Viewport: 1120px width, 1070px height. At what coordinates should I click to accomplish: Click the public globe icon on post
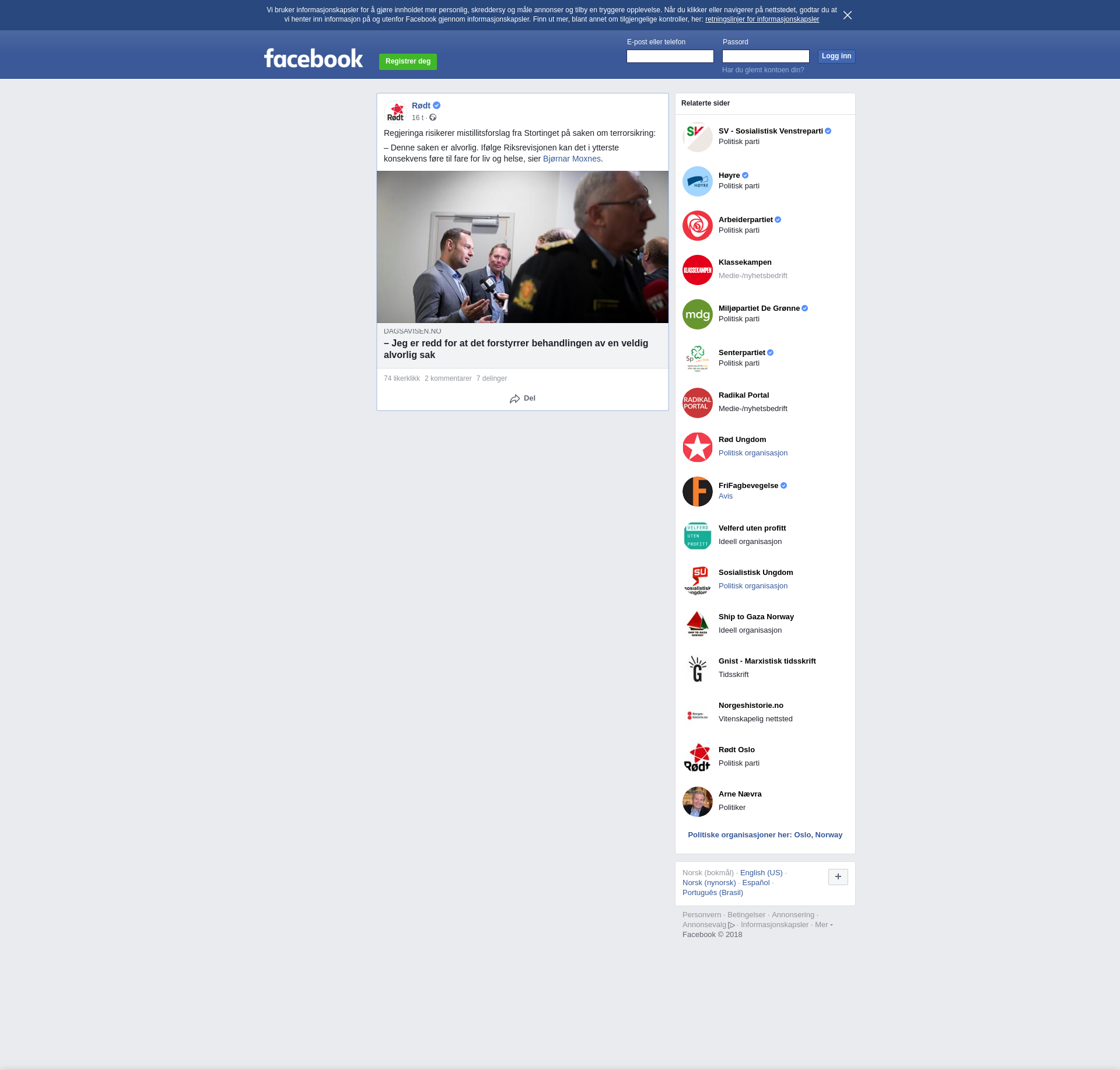[433, 118]
